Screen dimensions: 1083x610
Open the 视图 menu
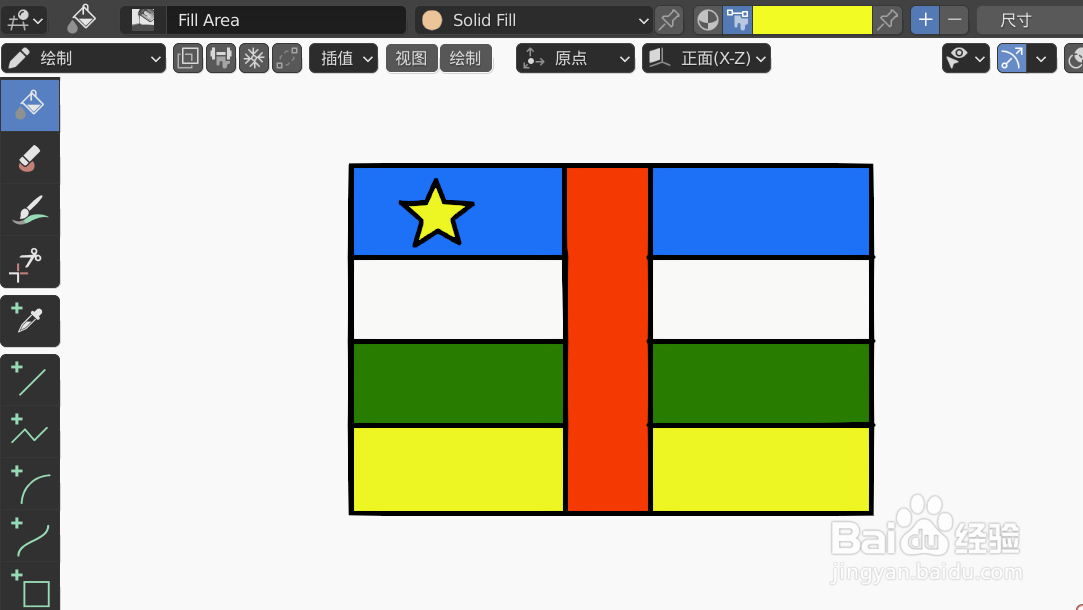411,58
